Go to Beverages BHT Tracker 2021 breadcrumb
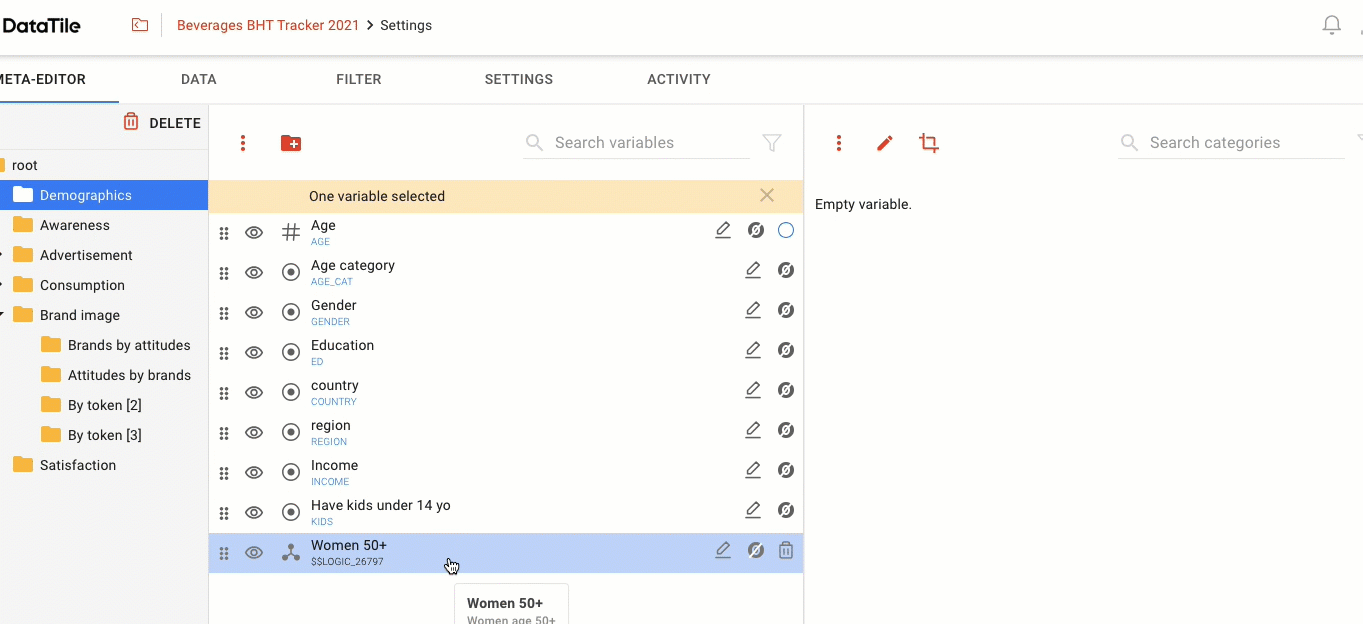Image resolution: width=1363 pixels, height=624 pixels. tap(267, 25)
